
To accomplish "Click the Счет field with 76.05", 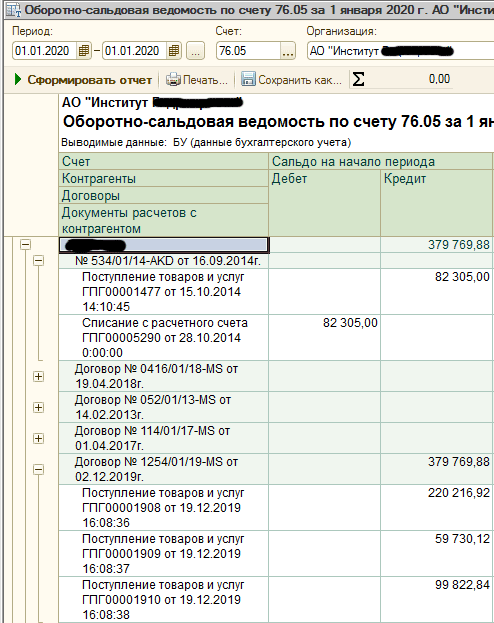I will point(248,51).
